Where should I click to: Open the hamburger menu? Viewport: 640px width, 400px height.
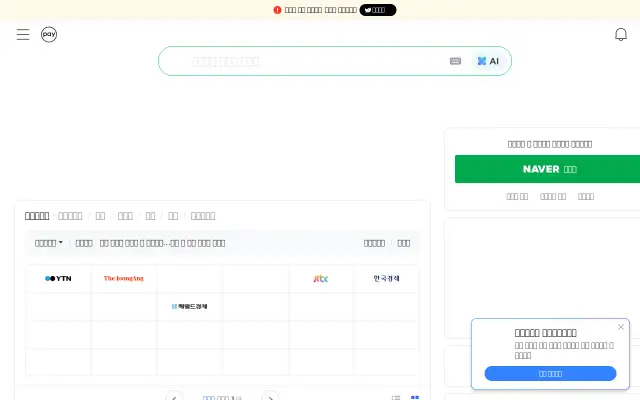click(23, 34)
